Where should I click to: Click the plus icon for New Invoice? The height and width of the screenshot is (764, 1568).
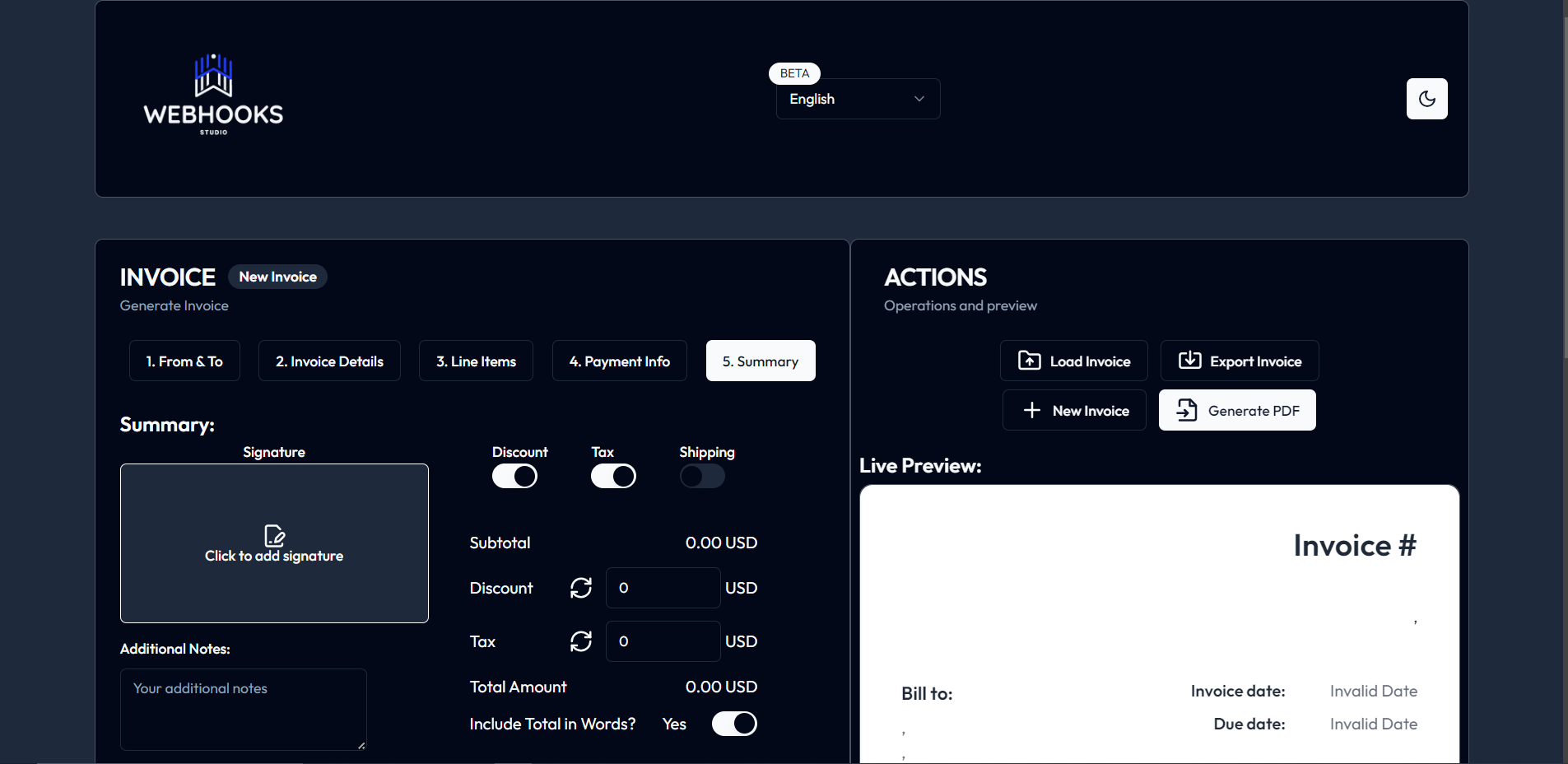point(1032,410)
